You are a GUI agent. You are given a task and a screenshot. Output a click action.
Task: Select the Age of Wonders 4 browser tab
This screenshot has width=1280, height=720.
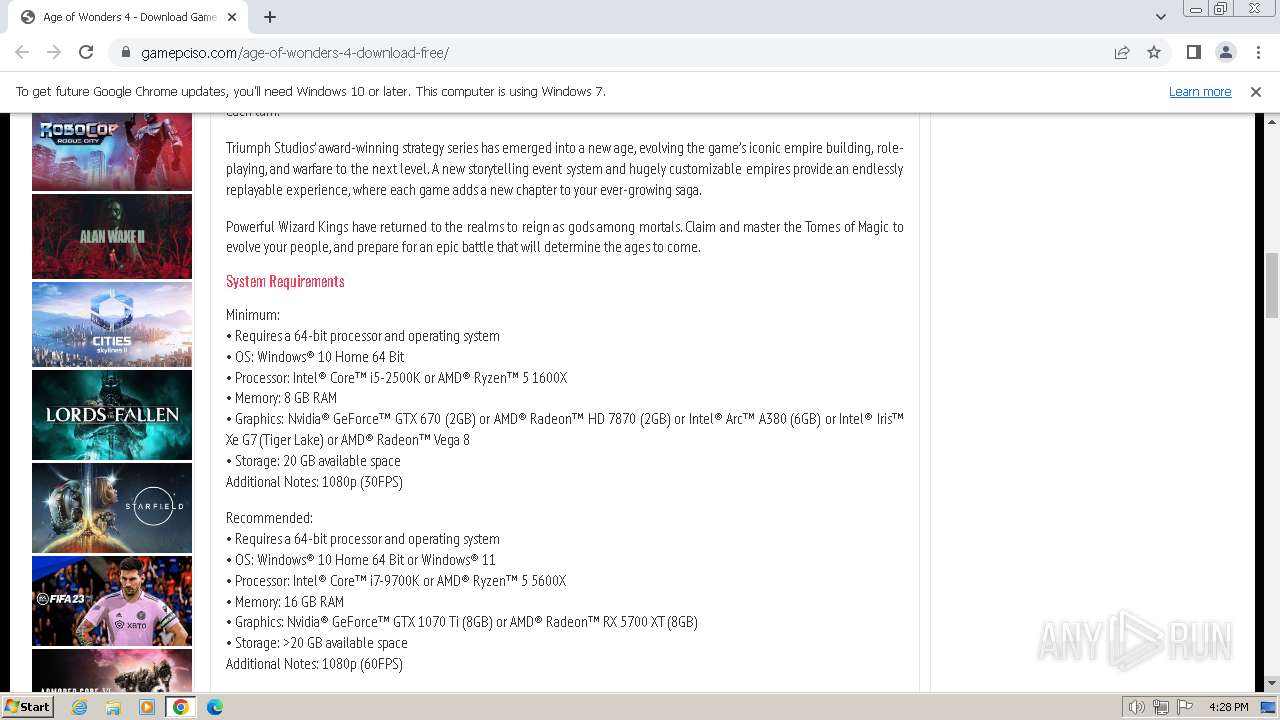(128, 17)
